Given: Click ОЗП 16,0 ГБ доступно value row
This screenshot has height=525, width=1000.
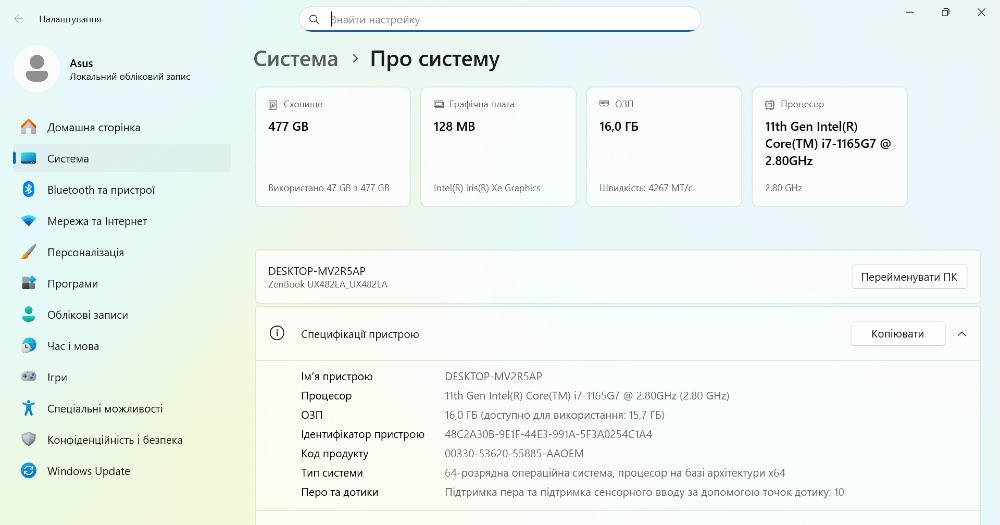Looking at the screenshot, I should [554, 415].
